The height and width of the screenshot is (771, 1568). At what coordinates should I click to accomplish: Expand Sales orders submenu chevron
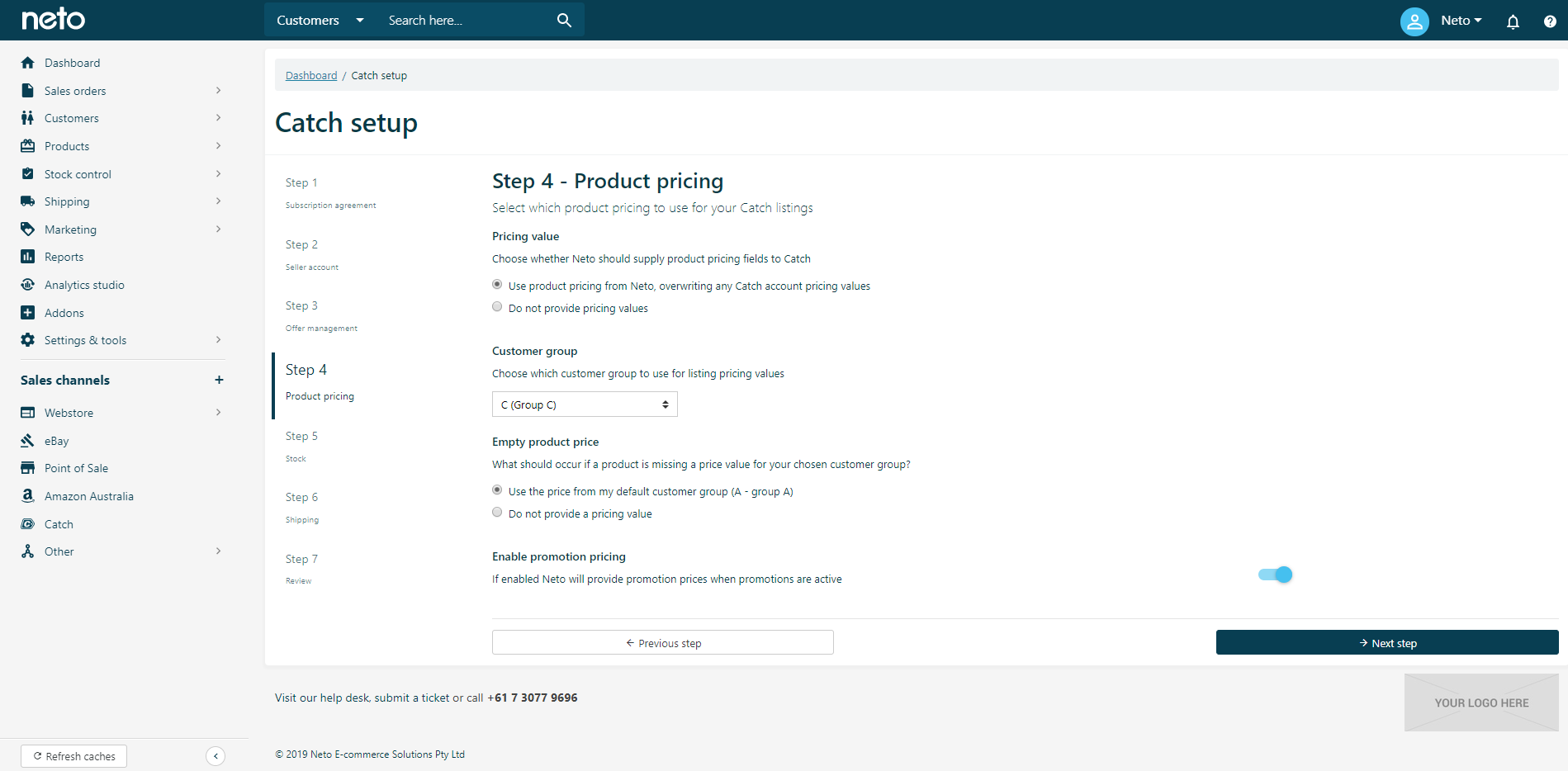[x=218, y=91]
